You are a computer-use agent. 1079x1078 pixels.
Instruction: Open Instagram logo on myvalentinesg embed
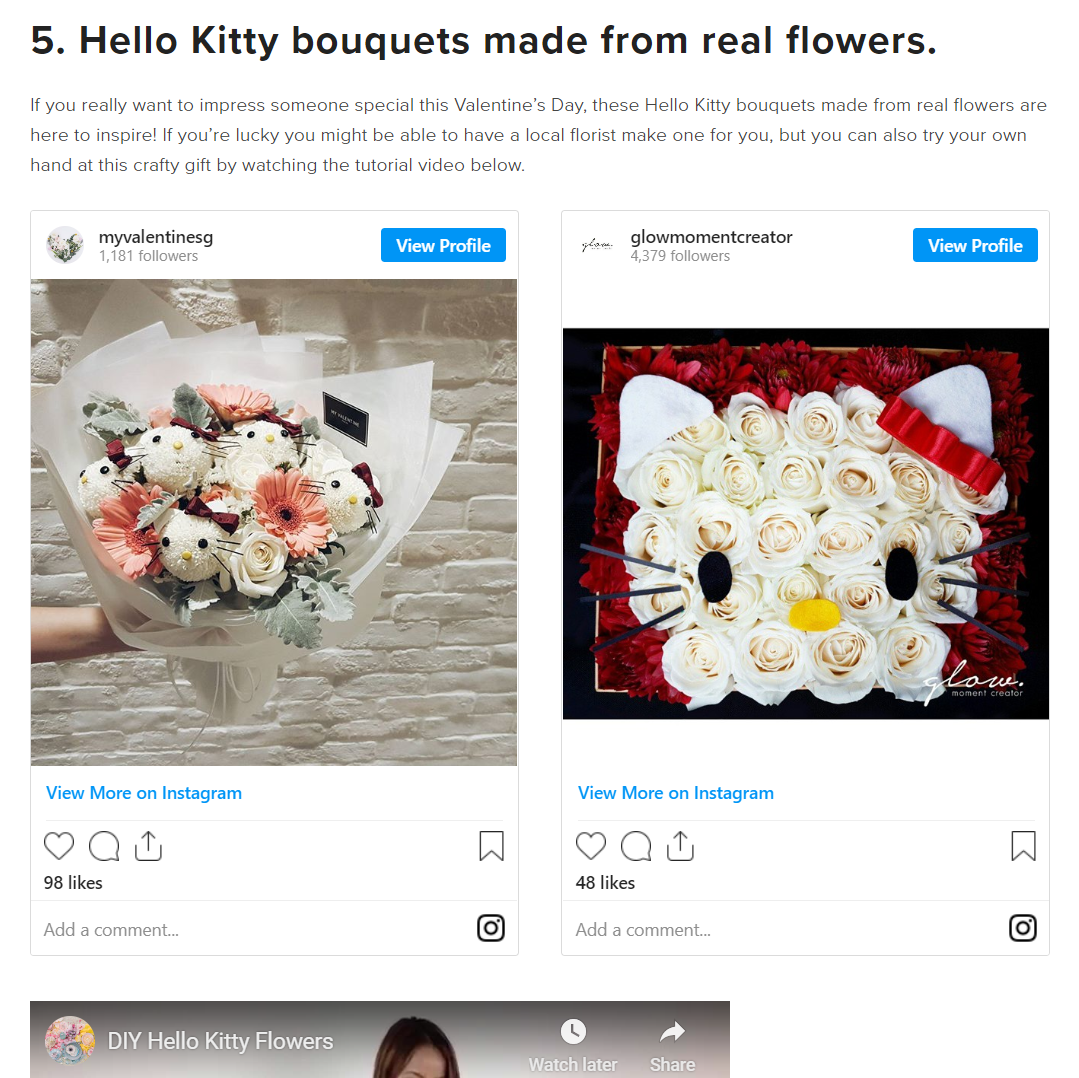point(491,928)
